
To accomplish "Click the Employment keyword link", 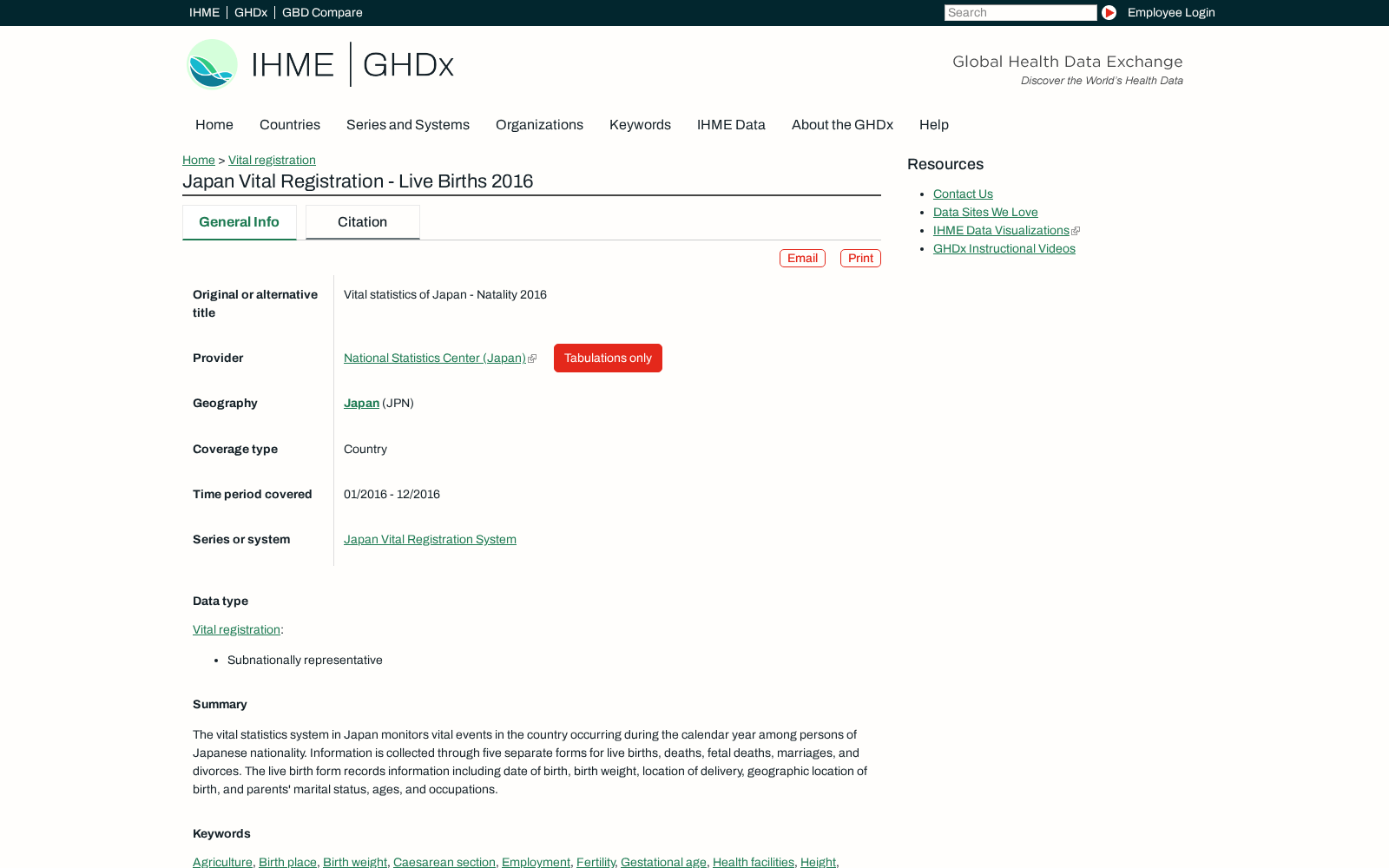I will click(x=536, y=862).
